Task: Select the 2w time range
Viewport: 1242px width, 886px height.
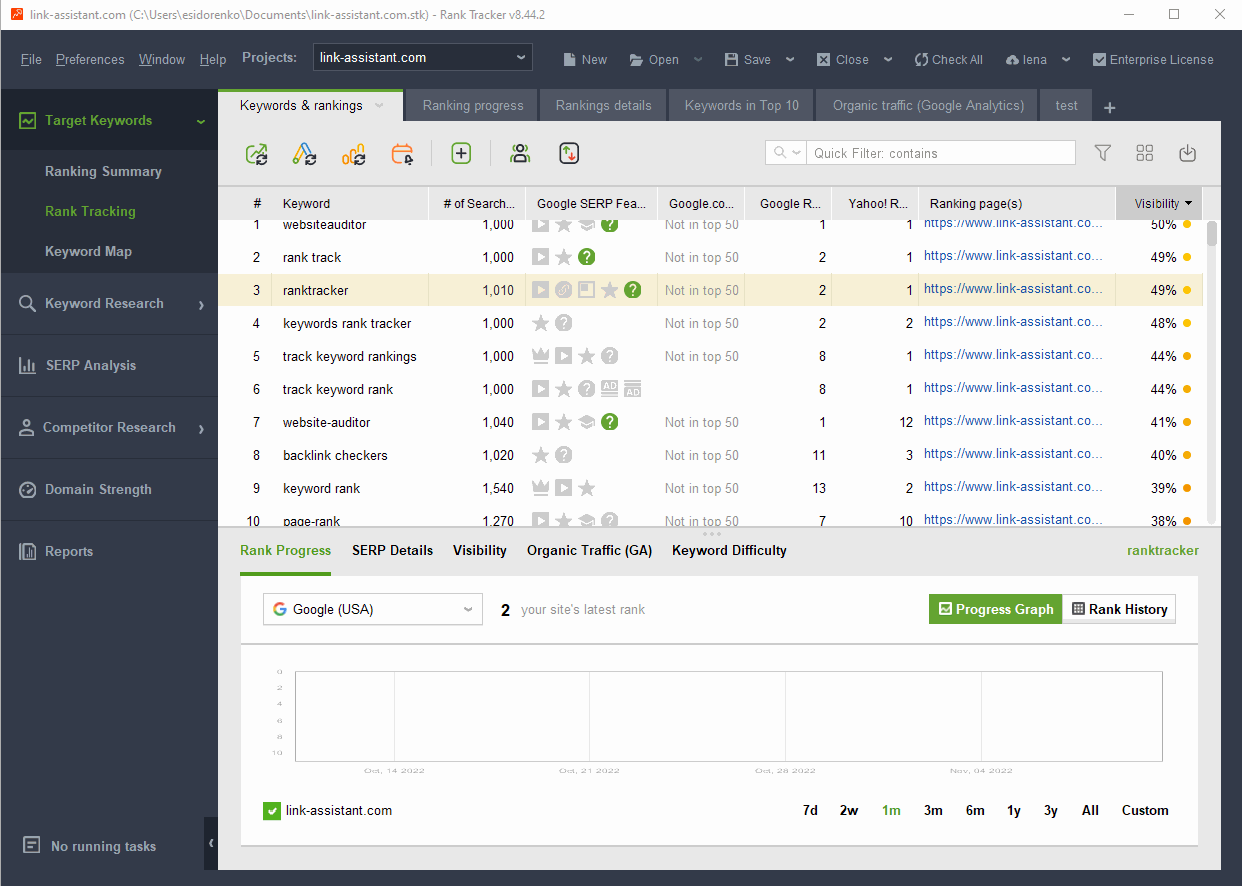Action: tap(849, 811)
